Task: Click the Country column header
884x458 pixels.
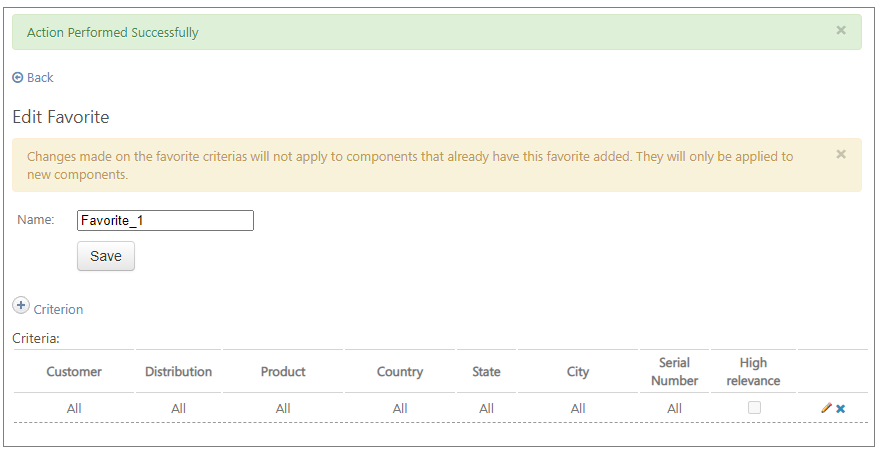Action: coord(400,372)
